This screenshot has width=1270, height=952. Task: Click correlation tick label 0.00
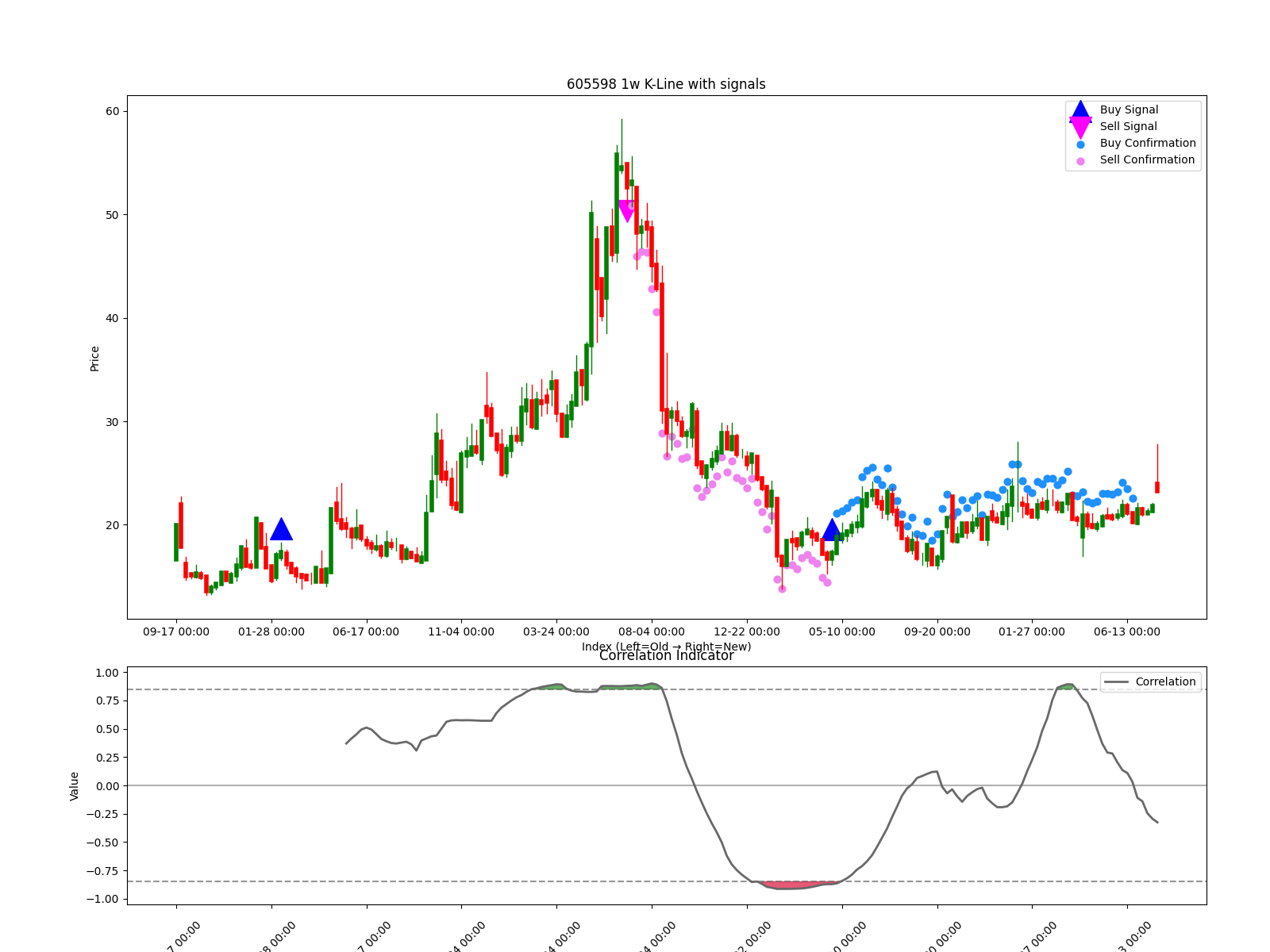[107, 786]
